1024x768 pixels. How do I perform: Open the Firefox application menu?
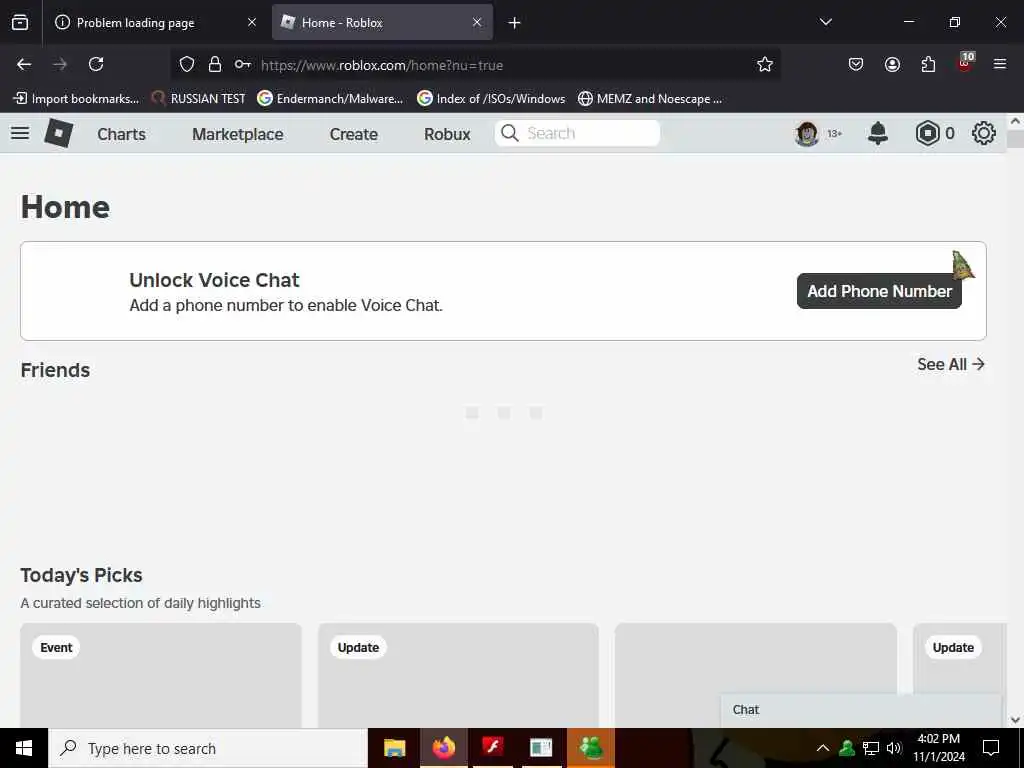1000,64
